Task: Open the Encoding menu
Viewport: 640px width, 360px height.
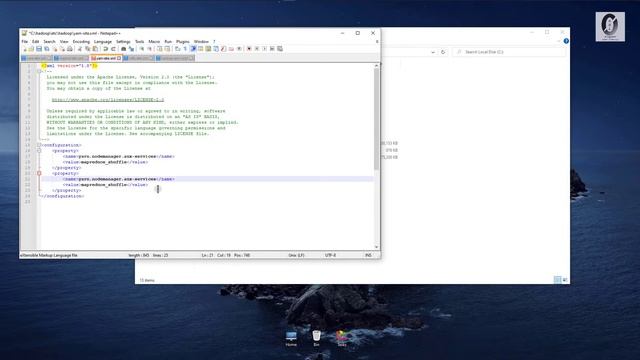Action: [x=81, y=42]
